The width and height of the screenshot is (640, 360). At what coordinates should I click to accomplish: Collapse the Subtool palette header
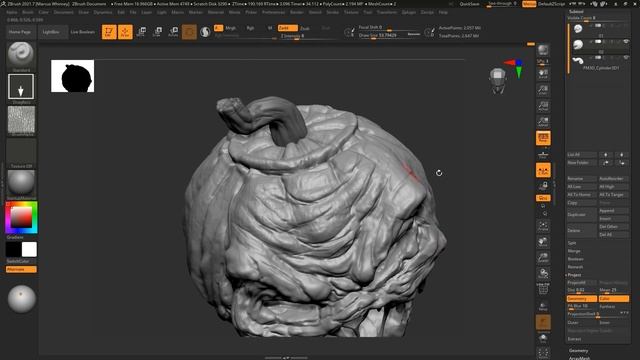[576, 11]
